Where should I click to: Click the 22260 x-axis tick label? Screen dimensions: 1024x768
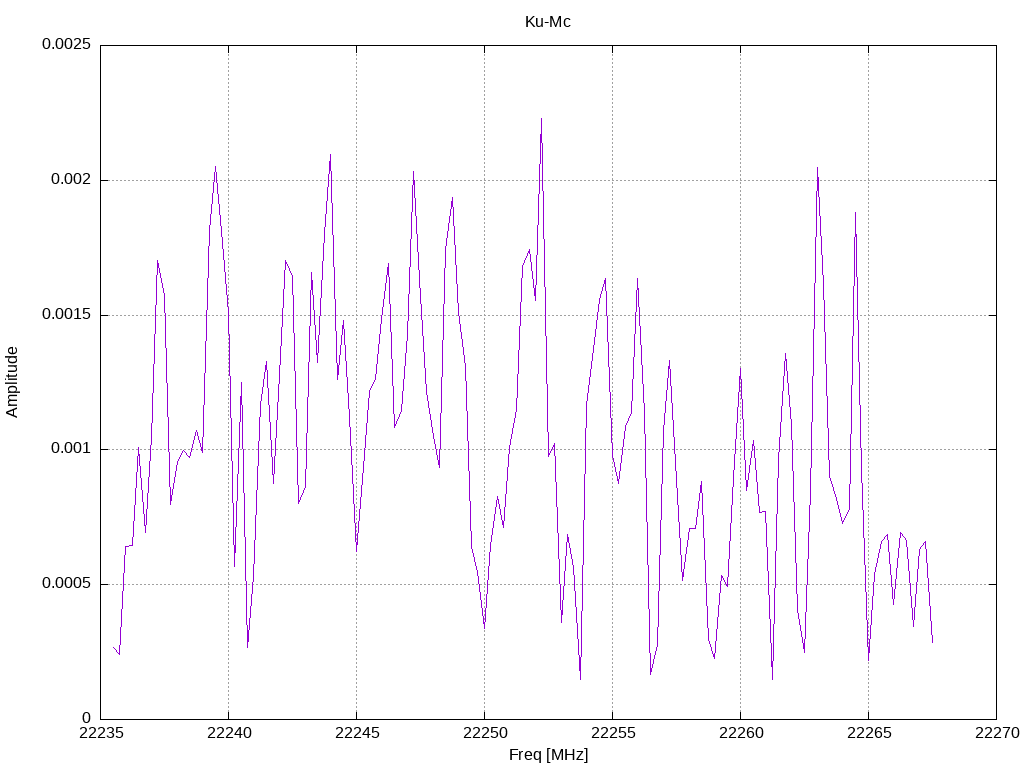coord(741,733)
